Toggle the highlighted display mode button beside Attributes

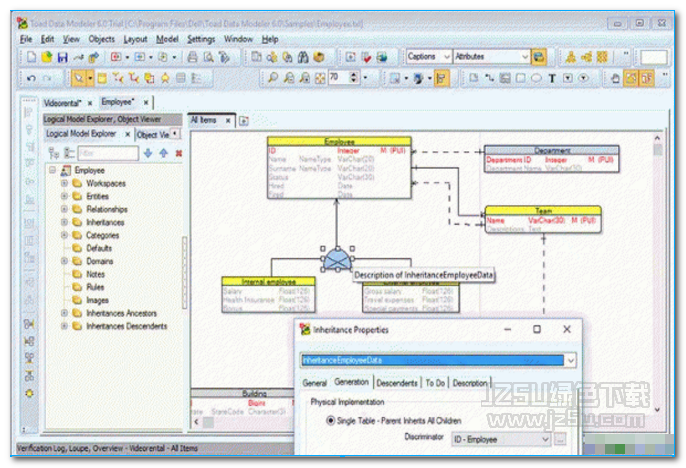[x=539, y=57]
